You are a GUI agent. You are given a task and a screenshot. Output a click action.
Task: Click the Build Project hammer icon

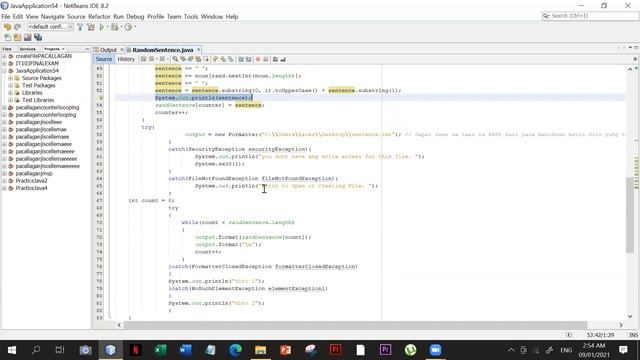[80, 27]
